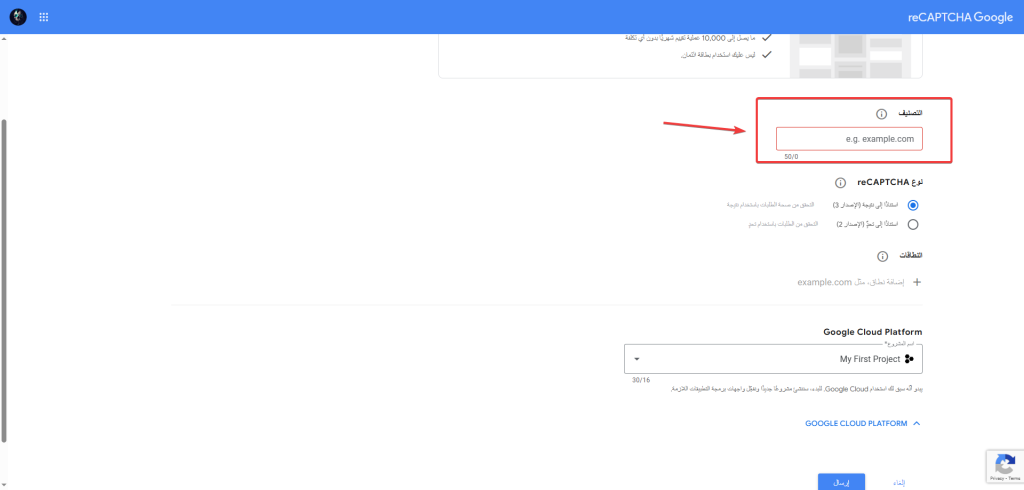Click the blue submit button
This screenshot has width=1024, height=490.
pos(841,482)
